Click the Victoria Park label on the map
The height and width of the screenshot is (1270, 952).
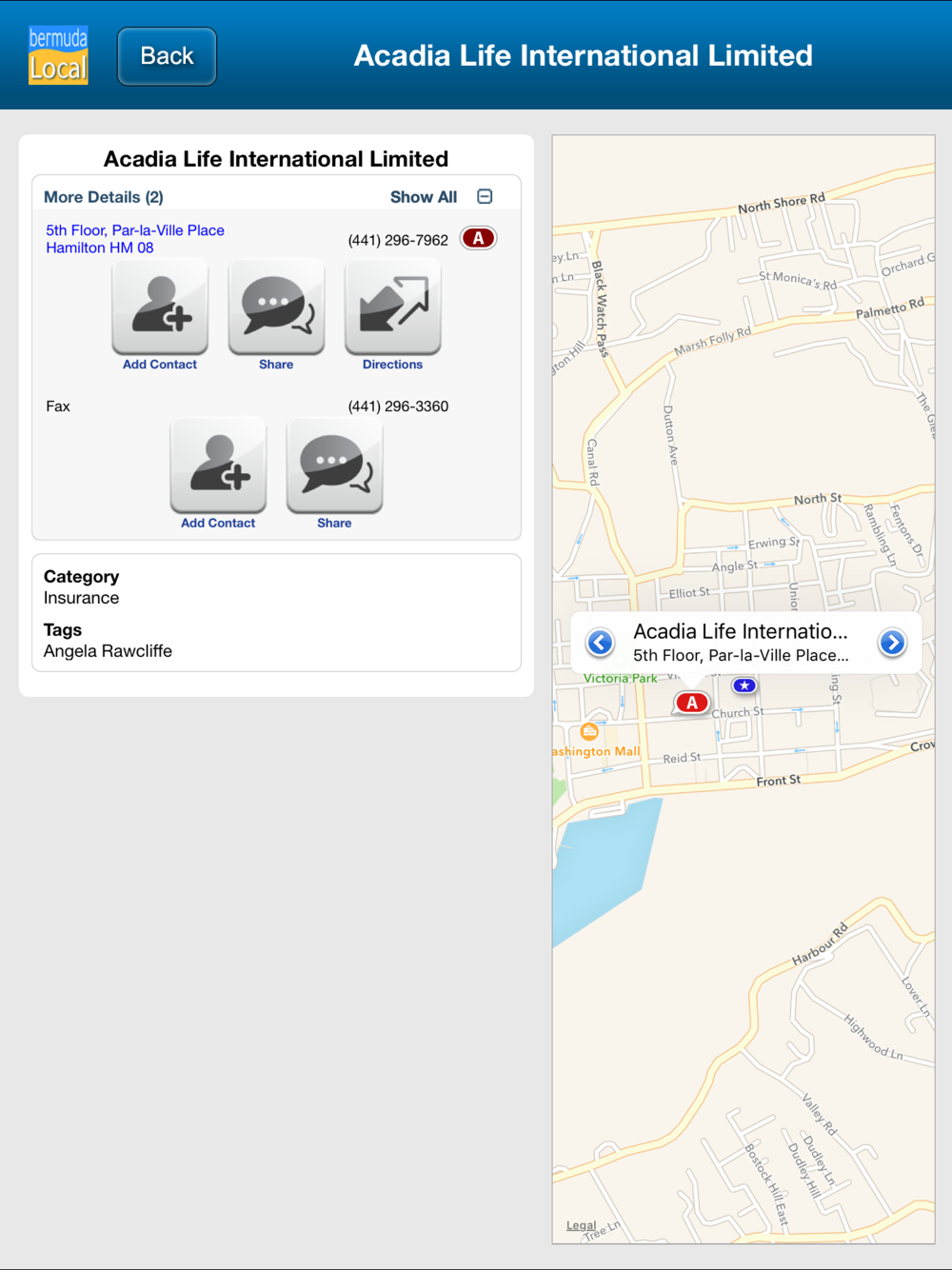(x=621, y=679)
